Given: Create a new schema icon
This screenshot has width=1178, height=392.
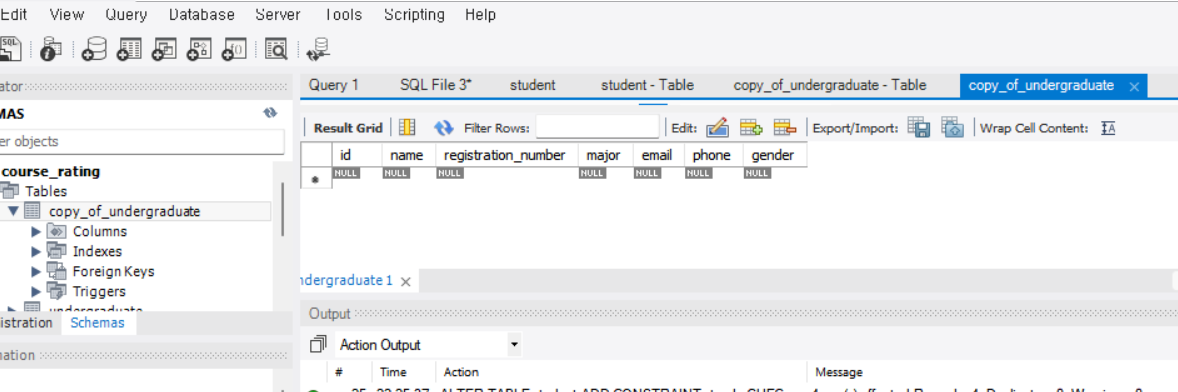Looking at the screenshot, I should (x=95, y=49).
